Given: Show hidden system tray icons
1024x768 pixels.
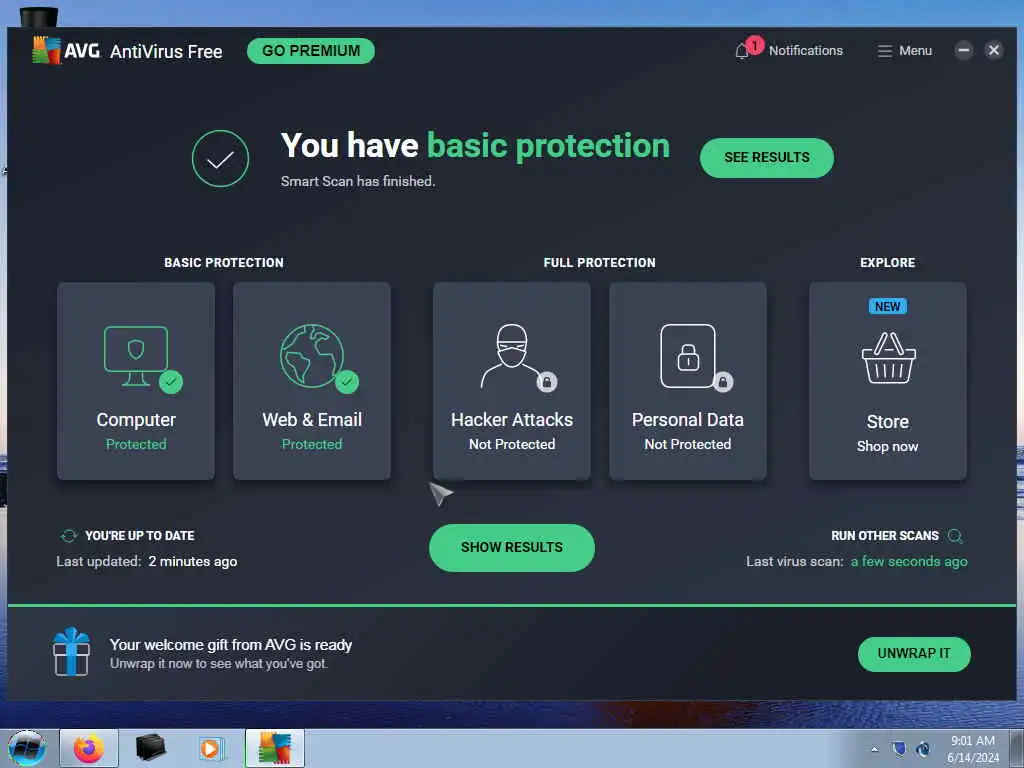Looking at the screenshot, I should [x=874, y=749].
